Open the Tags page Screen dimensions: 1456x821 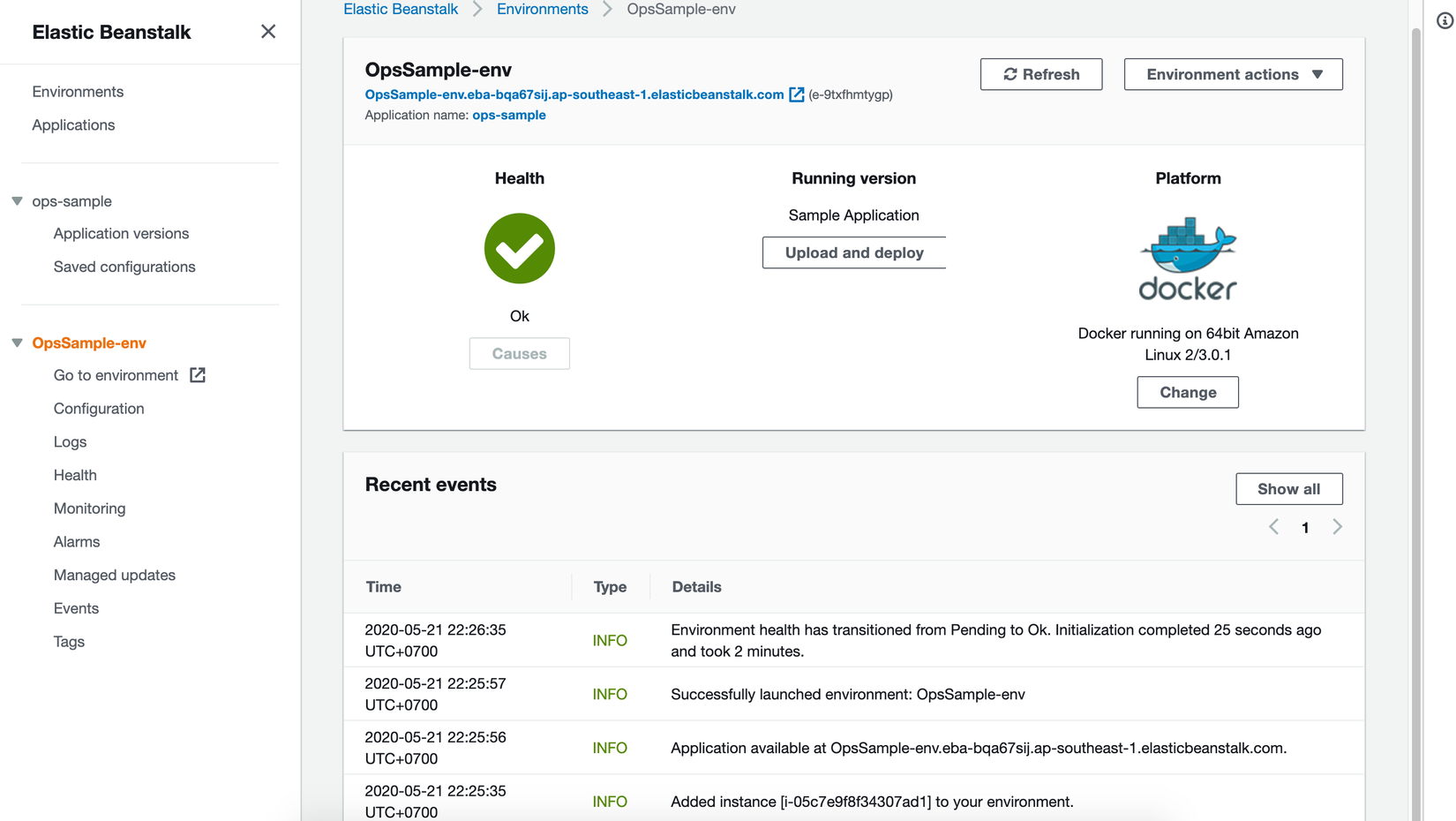coord(69,642)
